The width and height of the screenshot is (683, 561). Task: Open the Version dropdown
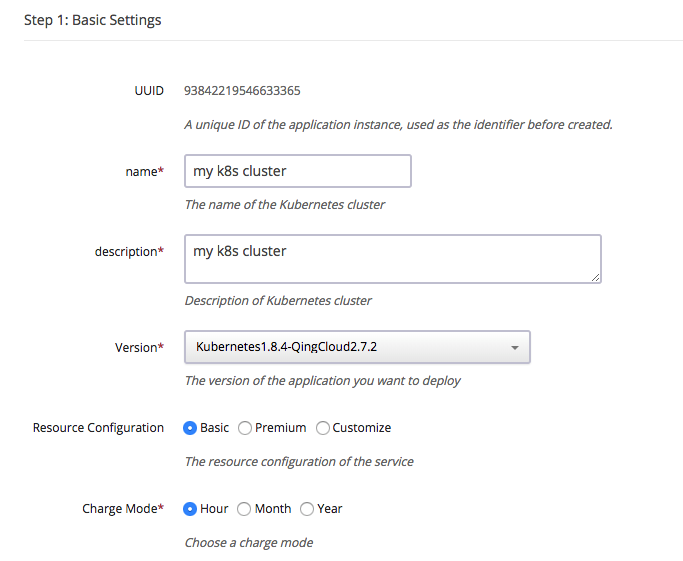pyautogui.click(x=357, y=347)
